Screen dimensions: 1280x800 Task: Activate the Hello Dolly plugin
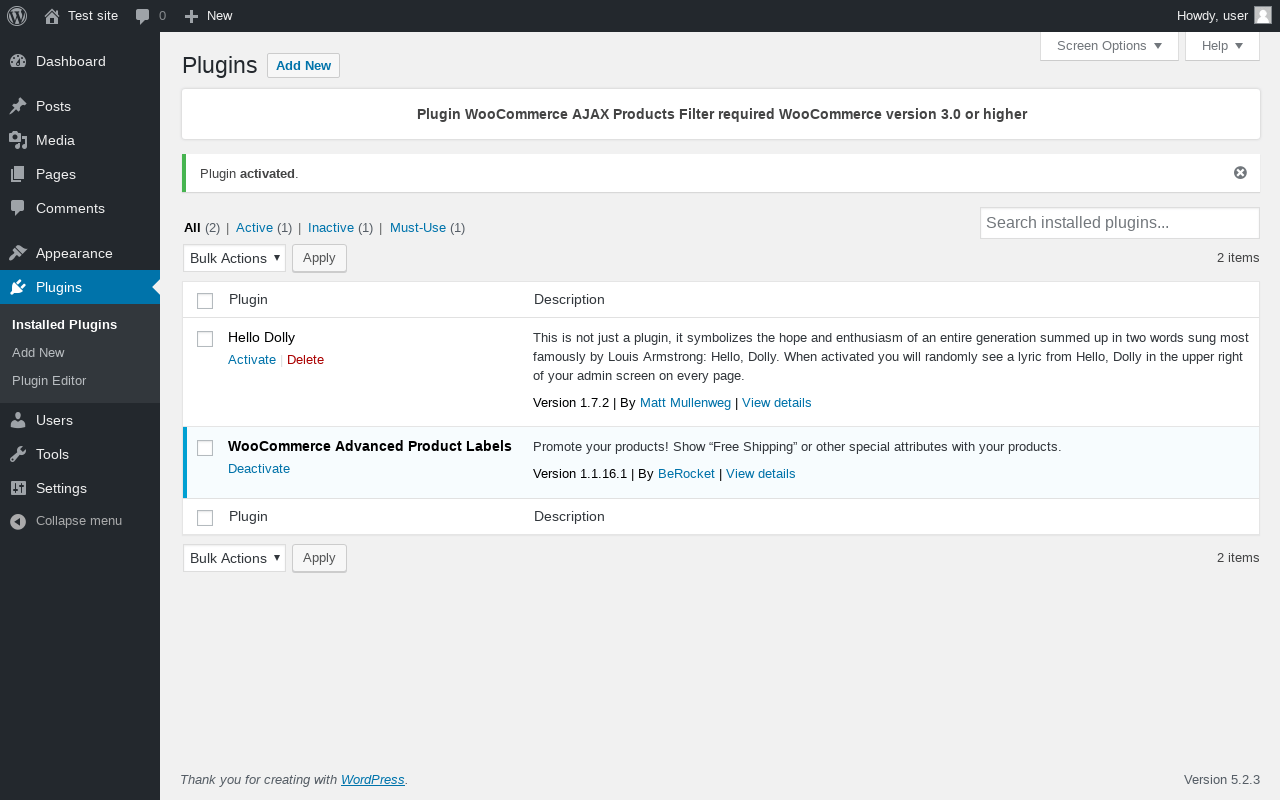tap(252, 360)
